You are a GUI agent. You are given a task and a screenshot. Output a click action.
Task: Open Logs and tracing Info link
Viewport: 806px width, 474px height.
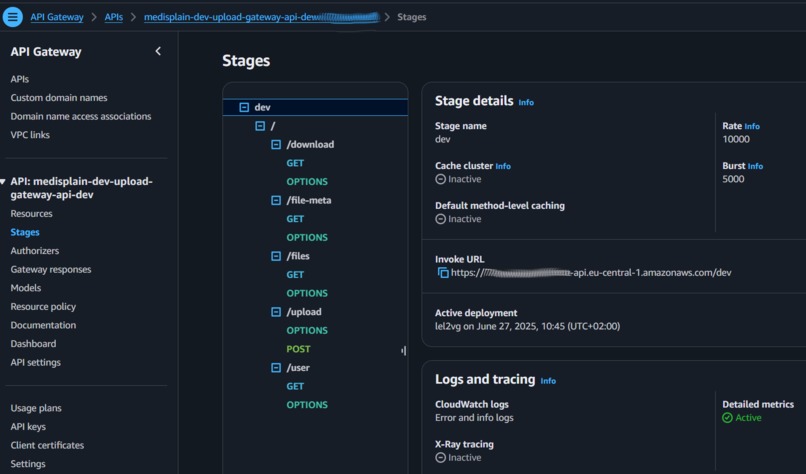tap(548, 381)
